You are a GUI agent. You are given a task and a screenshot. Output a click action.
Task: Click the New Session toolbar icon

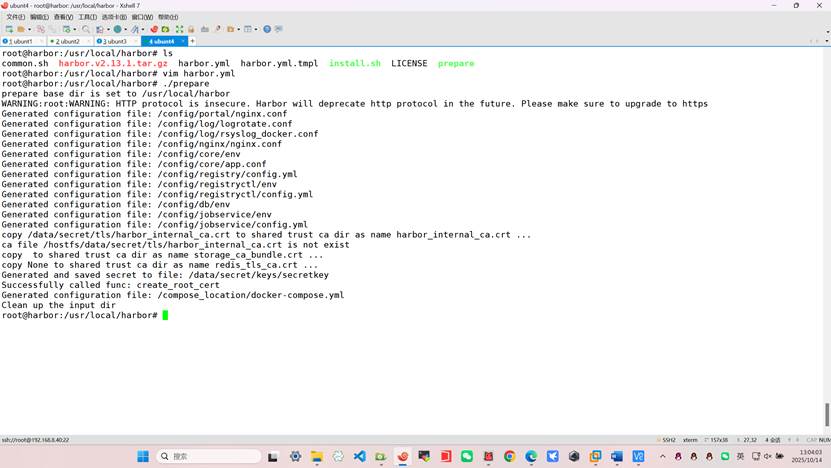pos(9,29)
